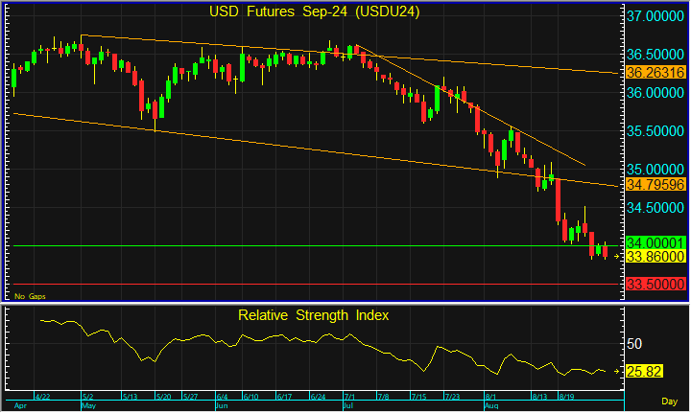
Task: Click the 36.26316 orange trendline price label
Action: [x=656, y=72]
